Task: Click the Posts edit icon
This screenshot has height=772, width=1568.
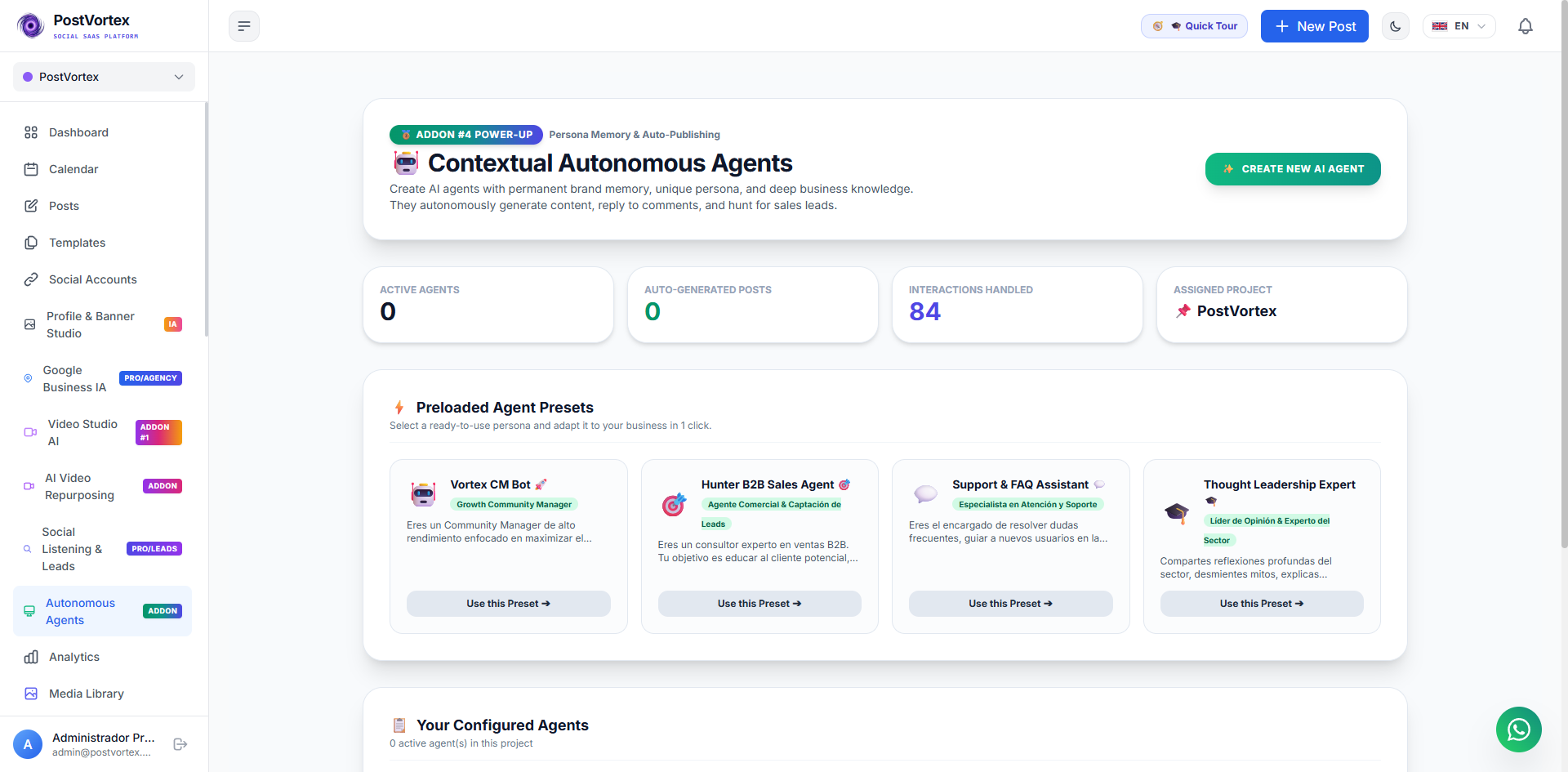Action: click(31, 206)
